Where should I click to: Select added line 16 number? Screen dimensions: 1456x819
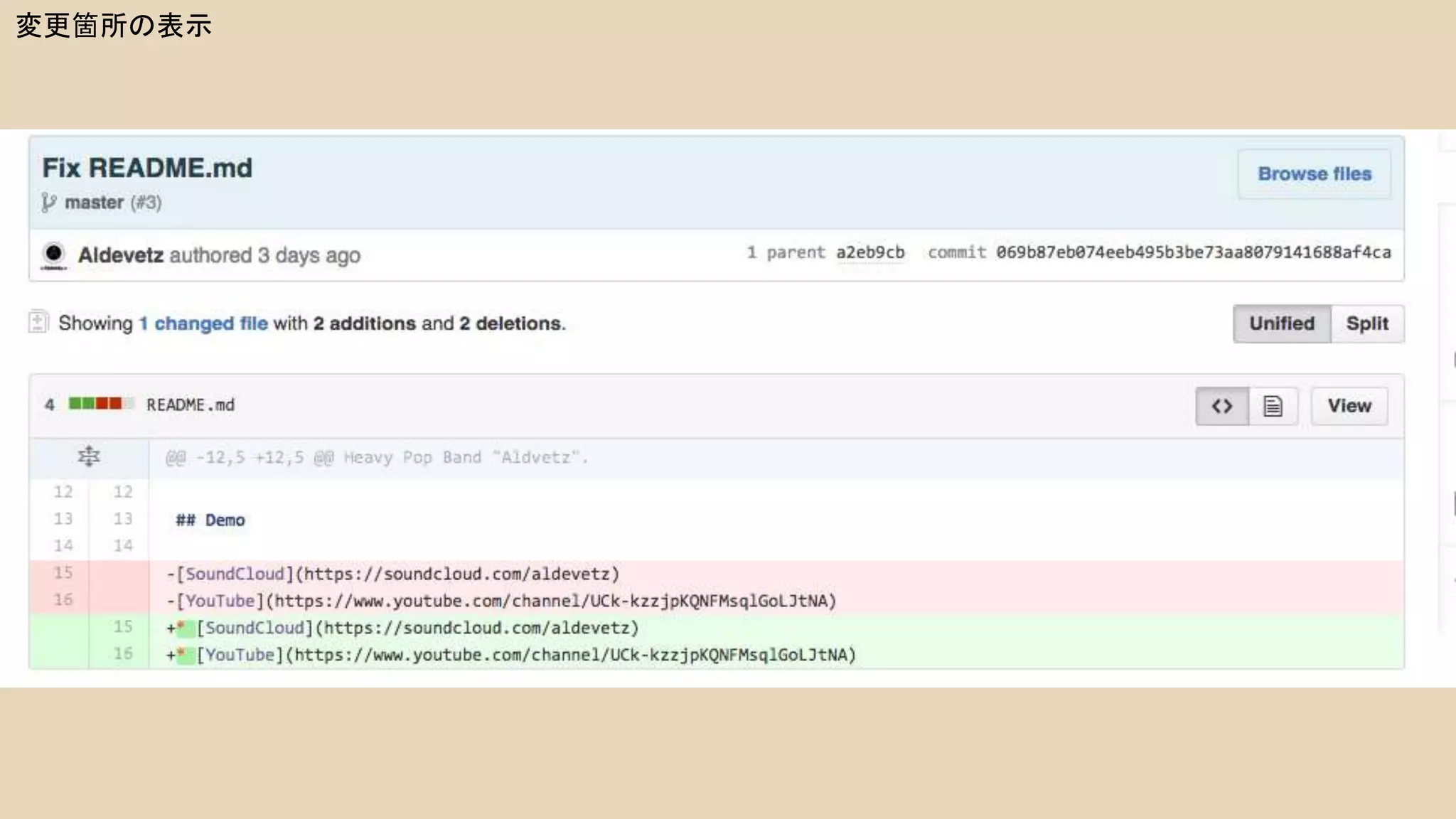click(x=122, y=653)
